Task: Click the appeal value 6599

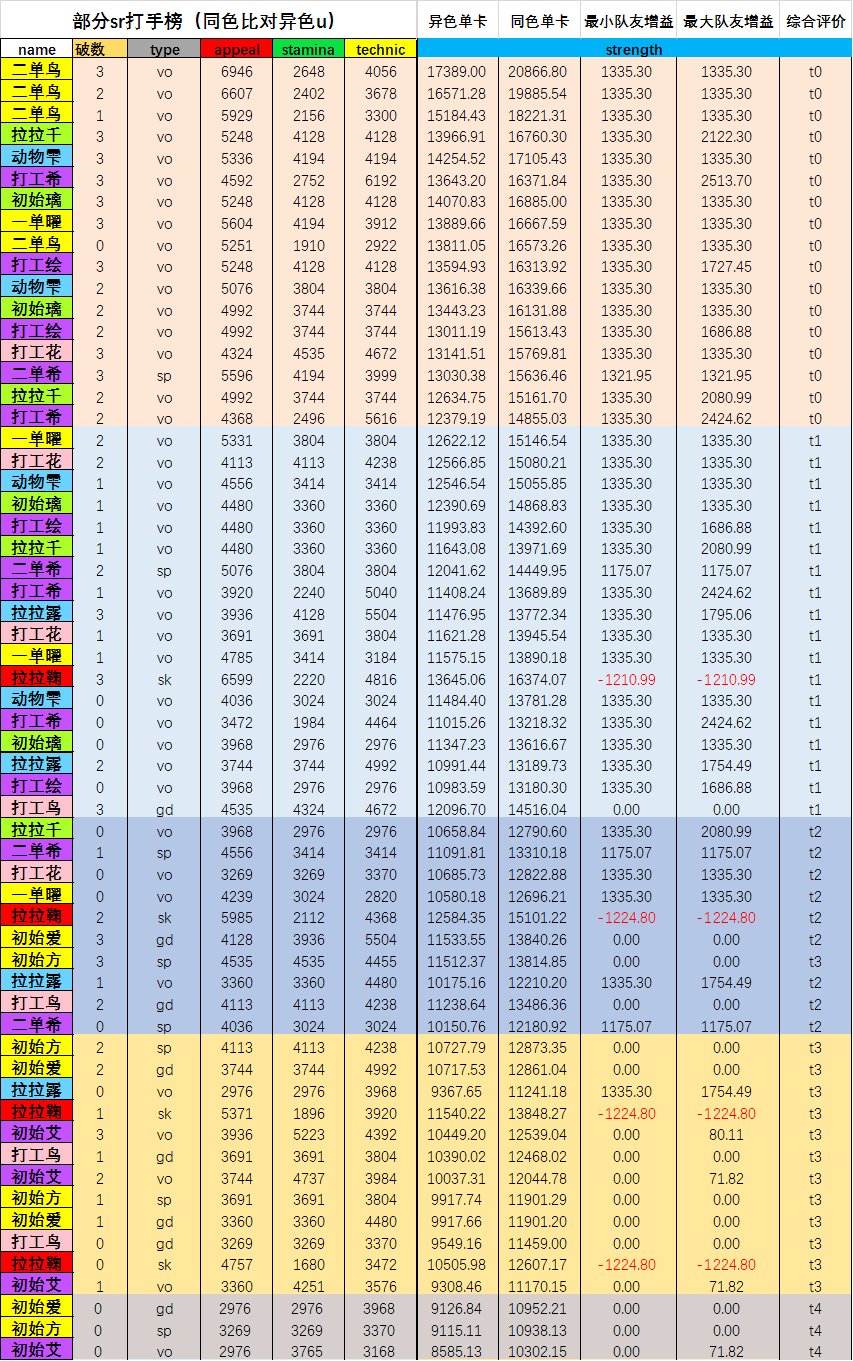Action: coord(236,678)
